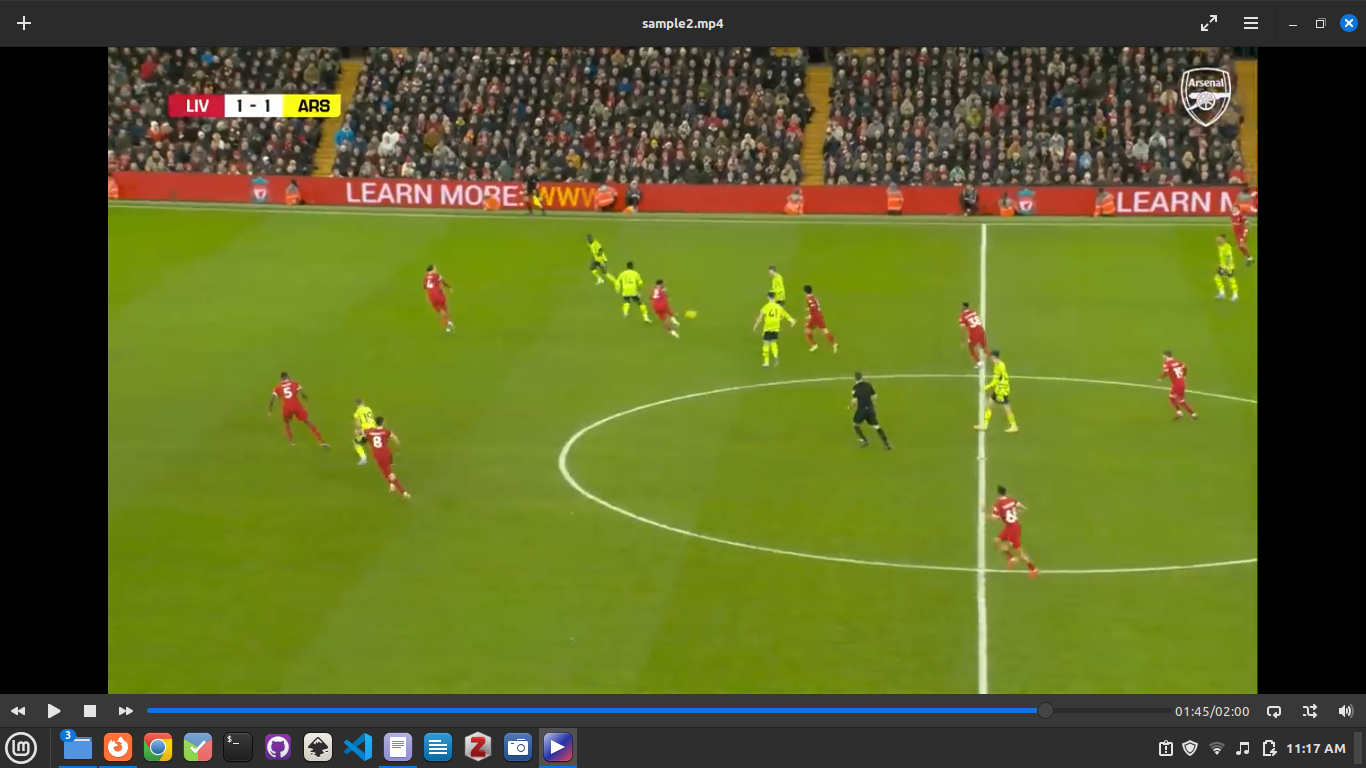Click the + button to open a new file
1366x768 pixels.
(23, 22)
